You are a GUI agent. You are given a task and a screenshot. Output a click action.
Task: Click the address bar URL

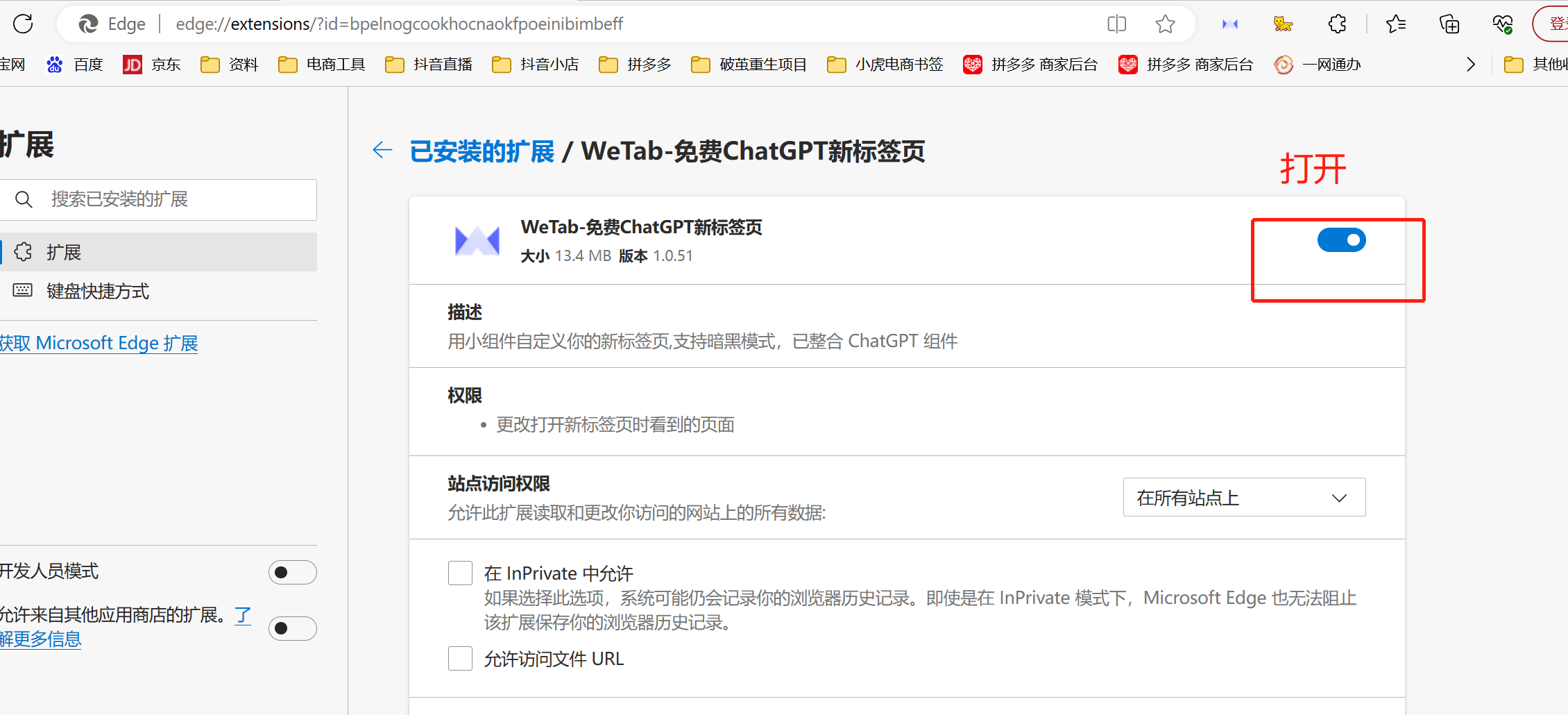(x=399, y=24)
